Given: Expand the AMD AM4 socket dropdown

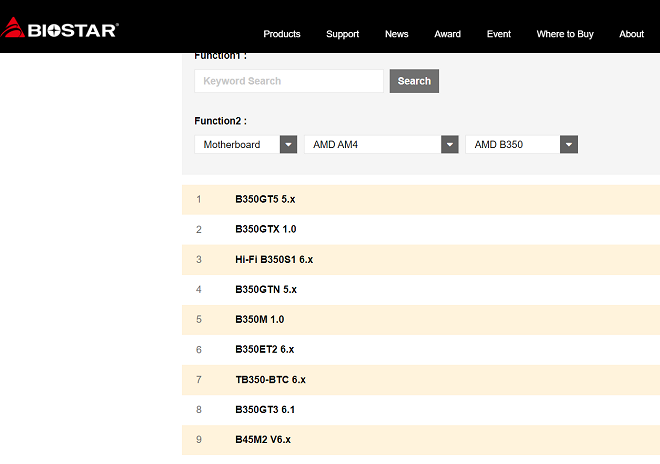Looking at the screenshot, I should [x=381, y=145].
